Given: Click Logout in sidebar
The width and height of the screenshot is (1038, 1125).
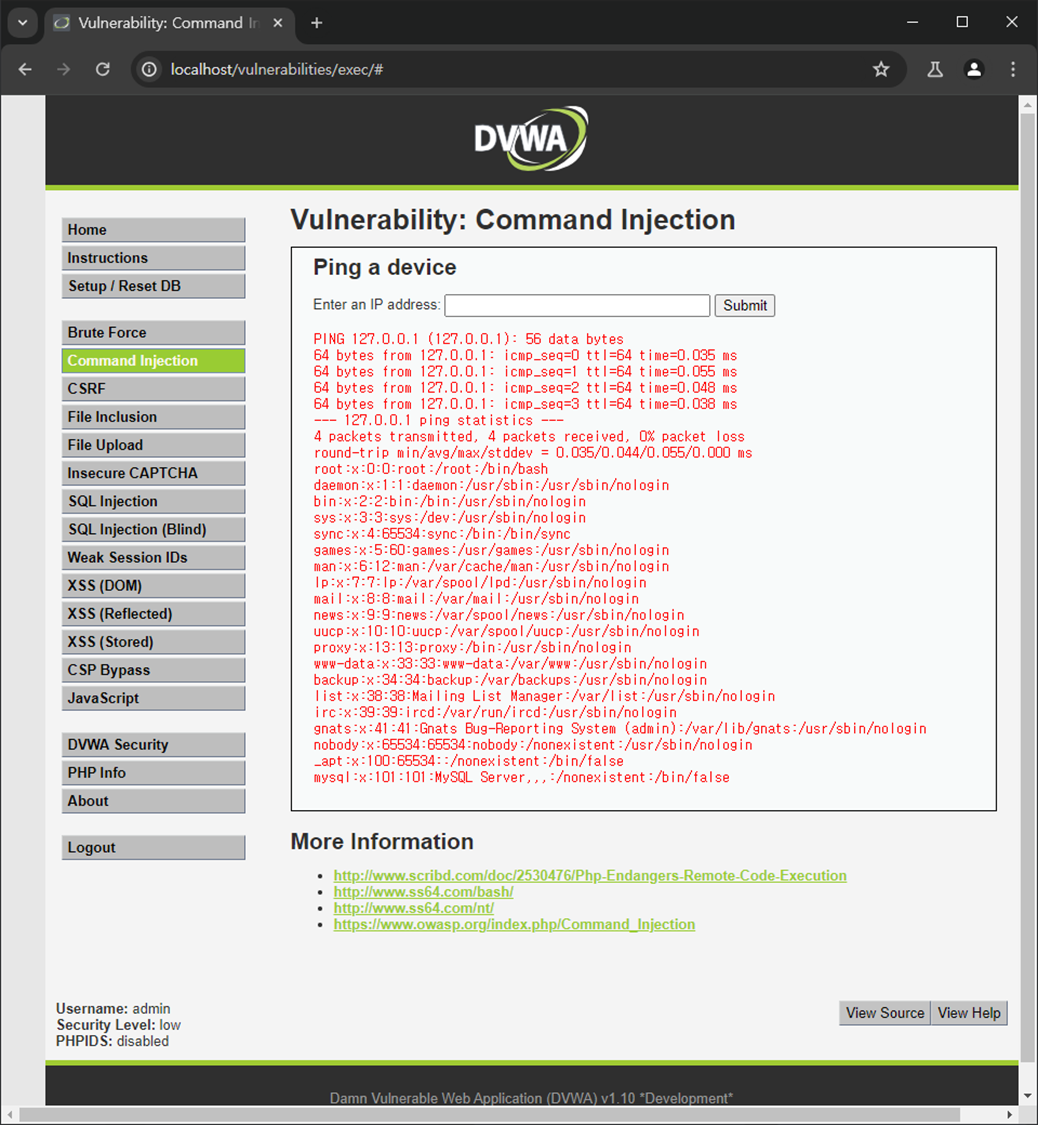Looking at the screenshot, I should [154, 847].
